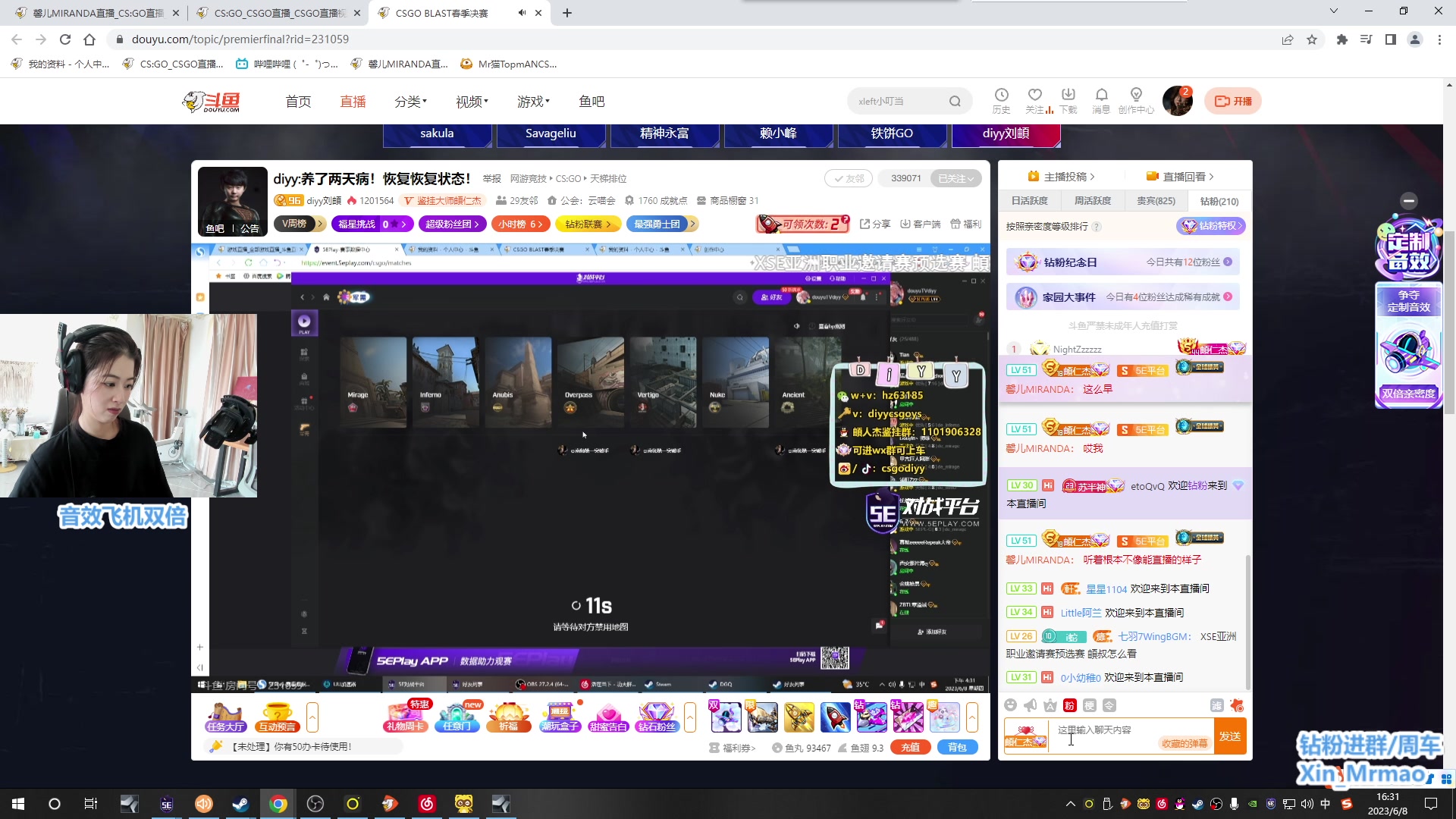Open Chrome tab search dropdown arrow
Image resolution: width=1456 pixels, height=819 pixels.
click(1334, 11)
